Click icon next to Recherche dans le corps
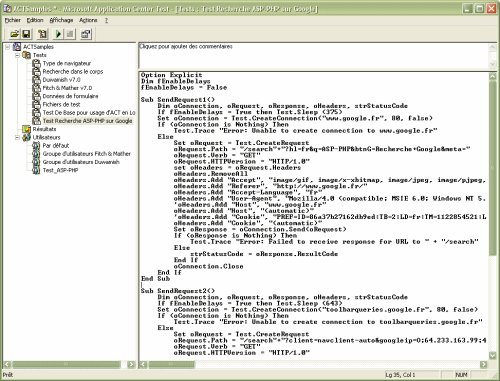This screenshot has height=381, width=500. [x=36, y=71]
